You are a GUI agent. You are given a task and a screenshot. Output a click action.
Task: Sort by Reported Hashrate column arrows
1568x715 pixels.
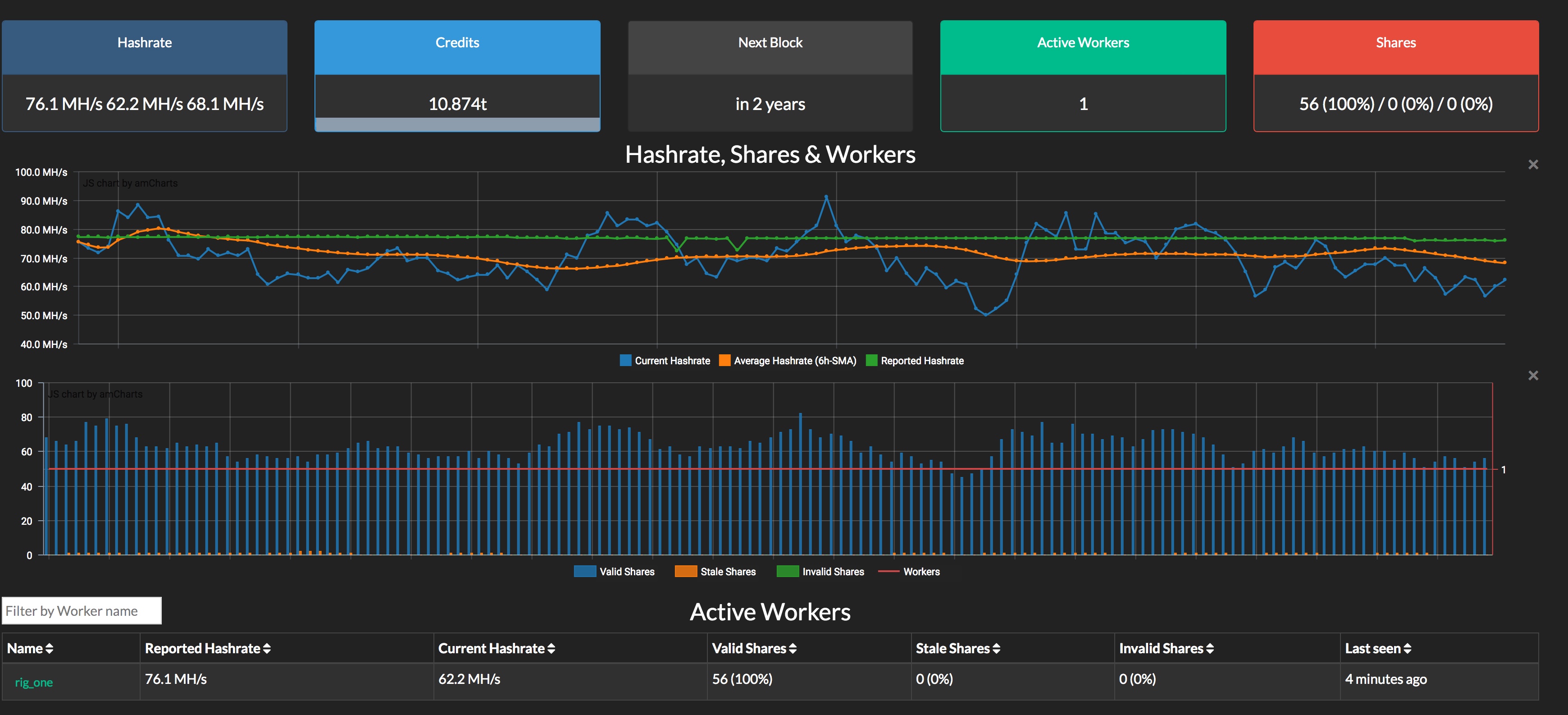pyautogui.click(x=267, y=649)
